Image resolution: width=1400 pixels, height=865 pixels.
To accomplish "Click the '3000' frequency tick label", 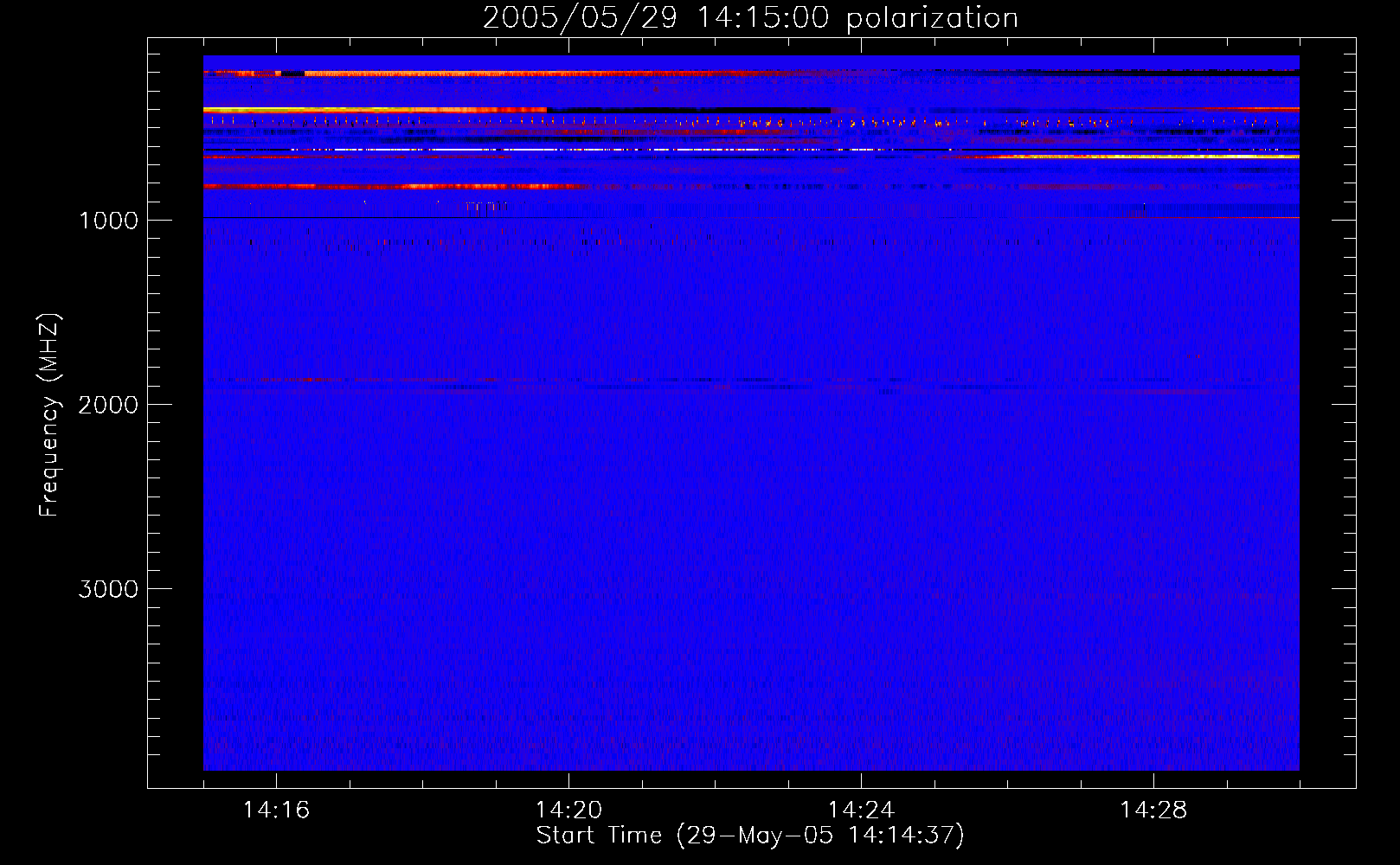I will (x=108, y=589).
